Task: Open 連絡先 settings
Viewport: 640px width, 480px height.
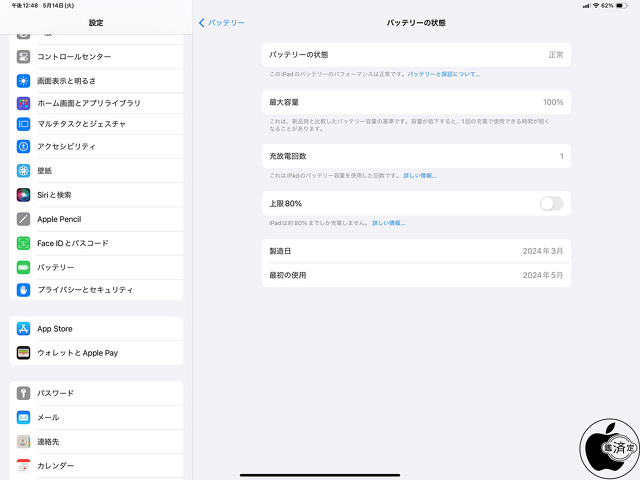Action: pyautogui.click(x=96, y=442)
